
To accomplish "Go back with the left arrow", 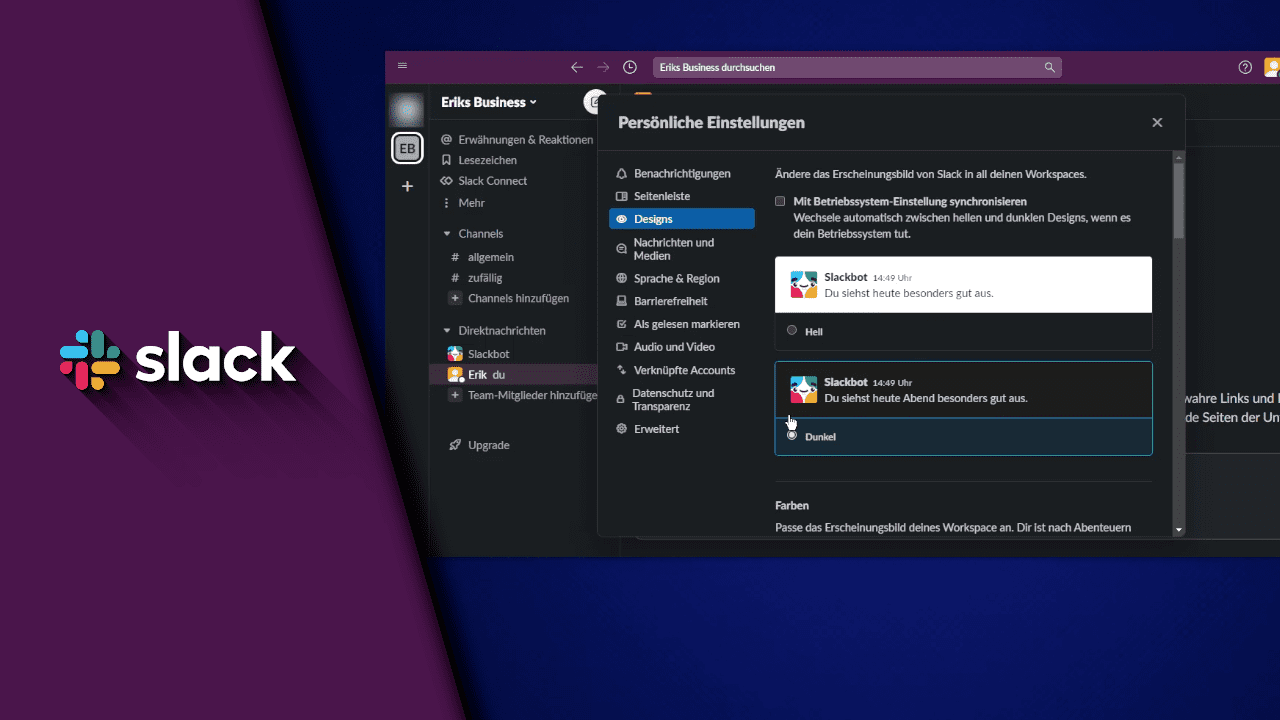I will 577,67.
